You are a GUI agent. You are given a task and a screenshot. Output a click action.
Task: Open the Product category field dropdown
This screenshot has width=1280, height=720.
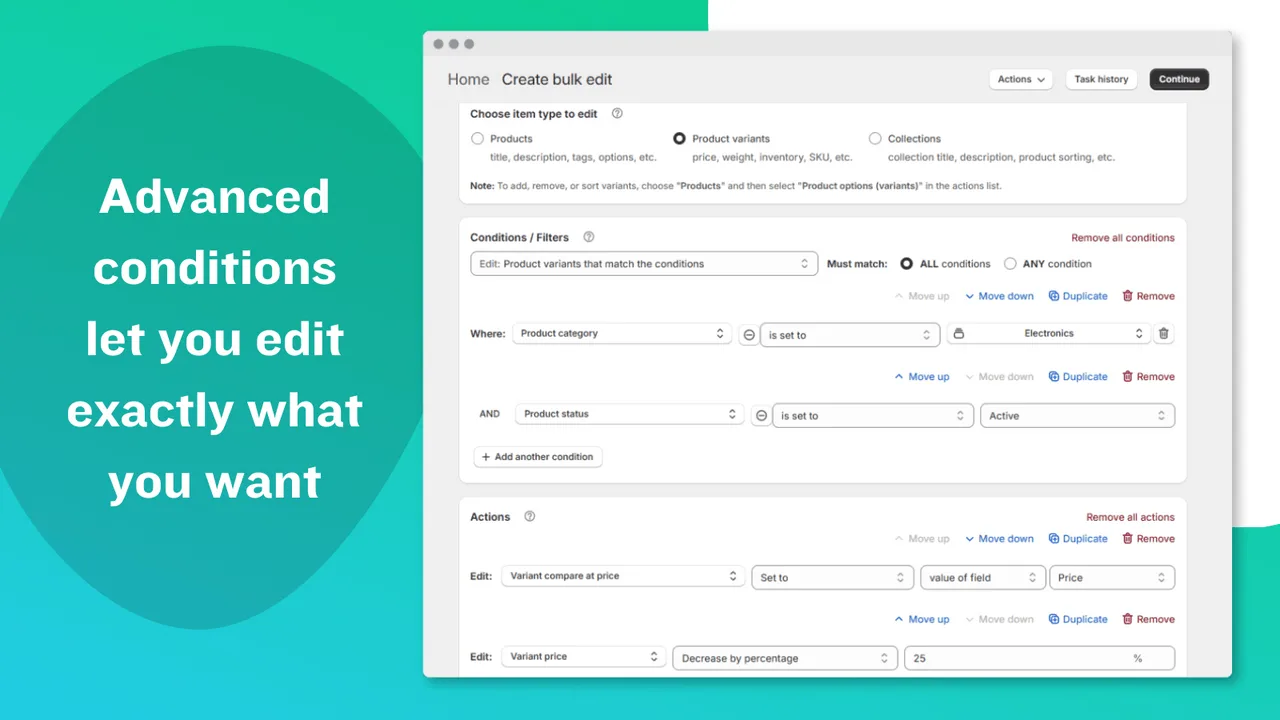point(622,334)
